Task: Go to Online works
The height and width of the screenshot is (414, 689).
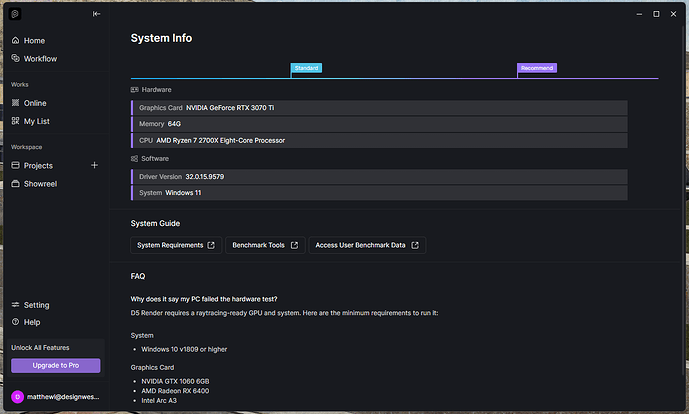Action: [x=35, y=103]
